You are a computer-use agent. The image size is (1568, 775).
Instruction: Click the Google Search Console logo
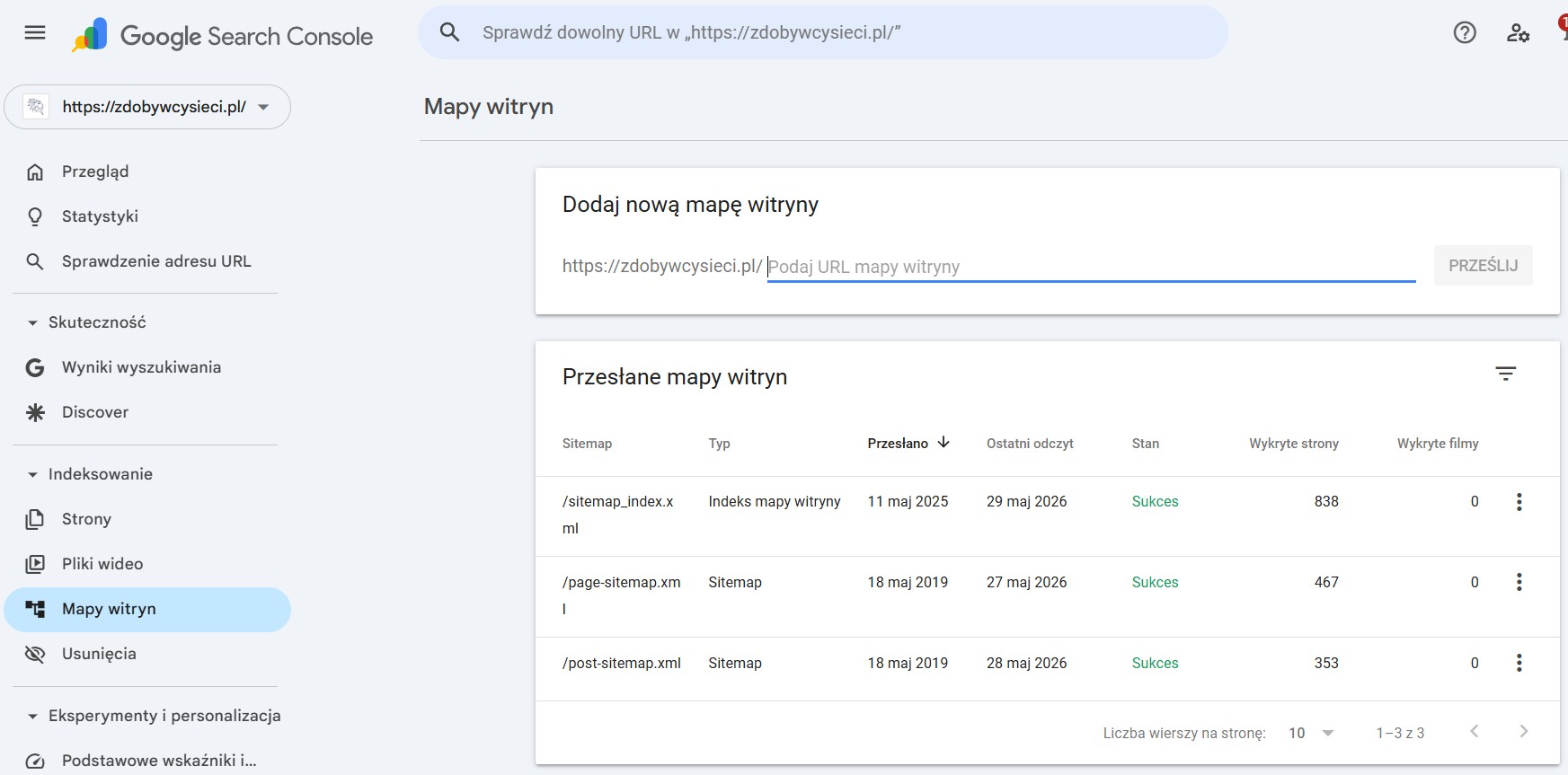click(222, 36)
